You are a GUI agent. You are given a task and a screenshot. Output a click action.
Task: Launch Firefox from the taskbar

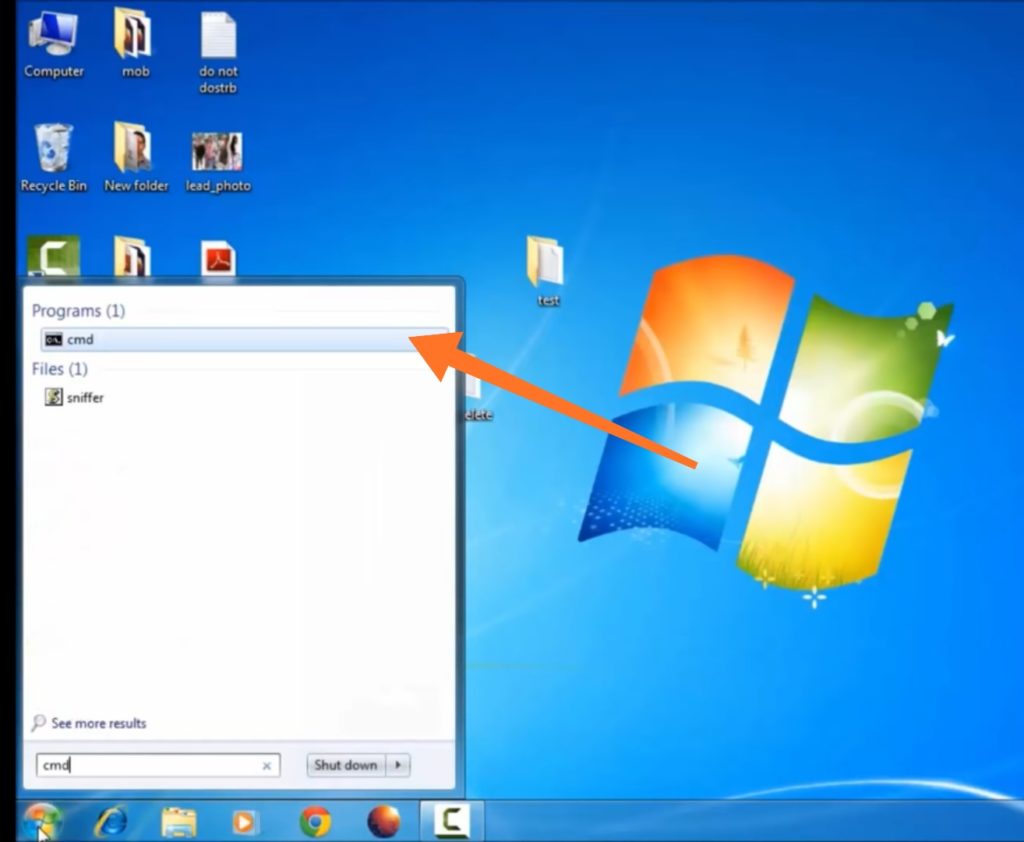click(x=384, y=821)
